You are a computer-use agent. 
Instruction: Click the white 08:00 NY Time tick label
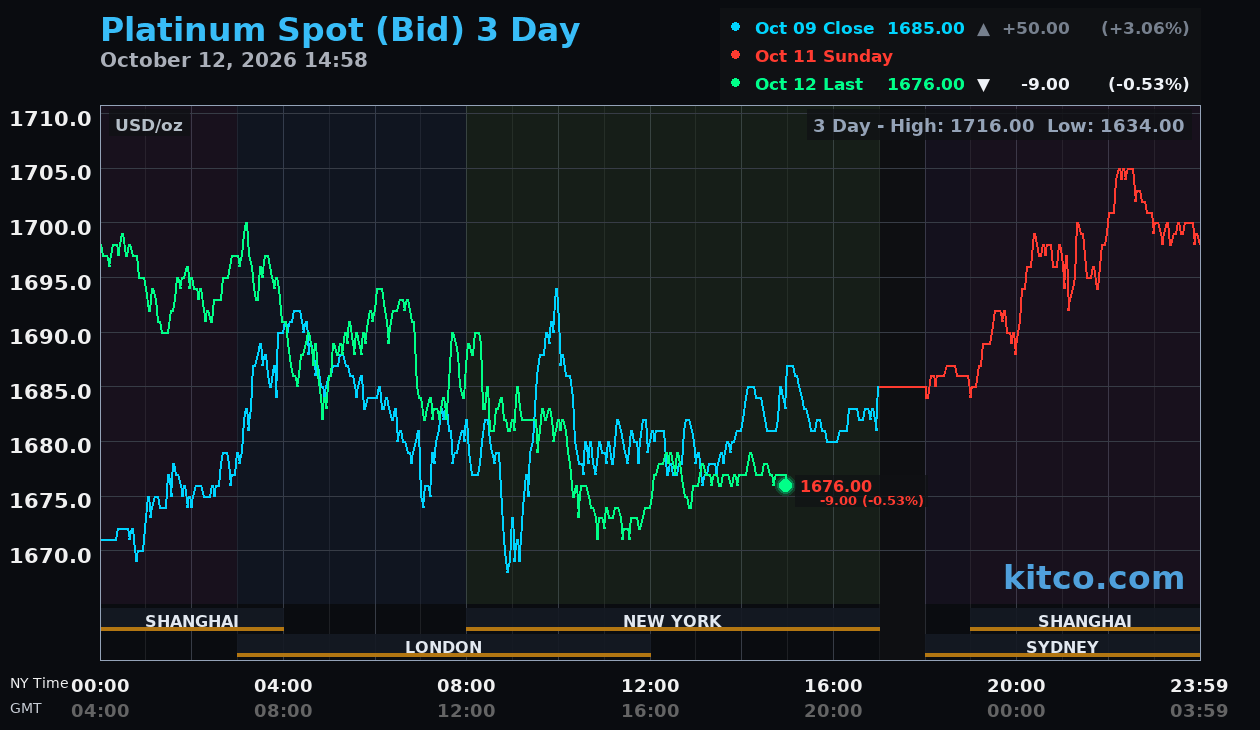click(x=466, y=686)
